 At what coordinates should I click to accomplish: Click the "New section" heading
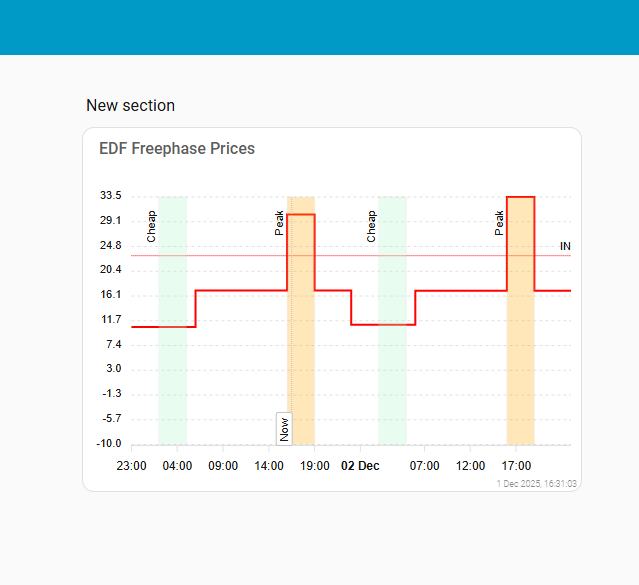130,105
